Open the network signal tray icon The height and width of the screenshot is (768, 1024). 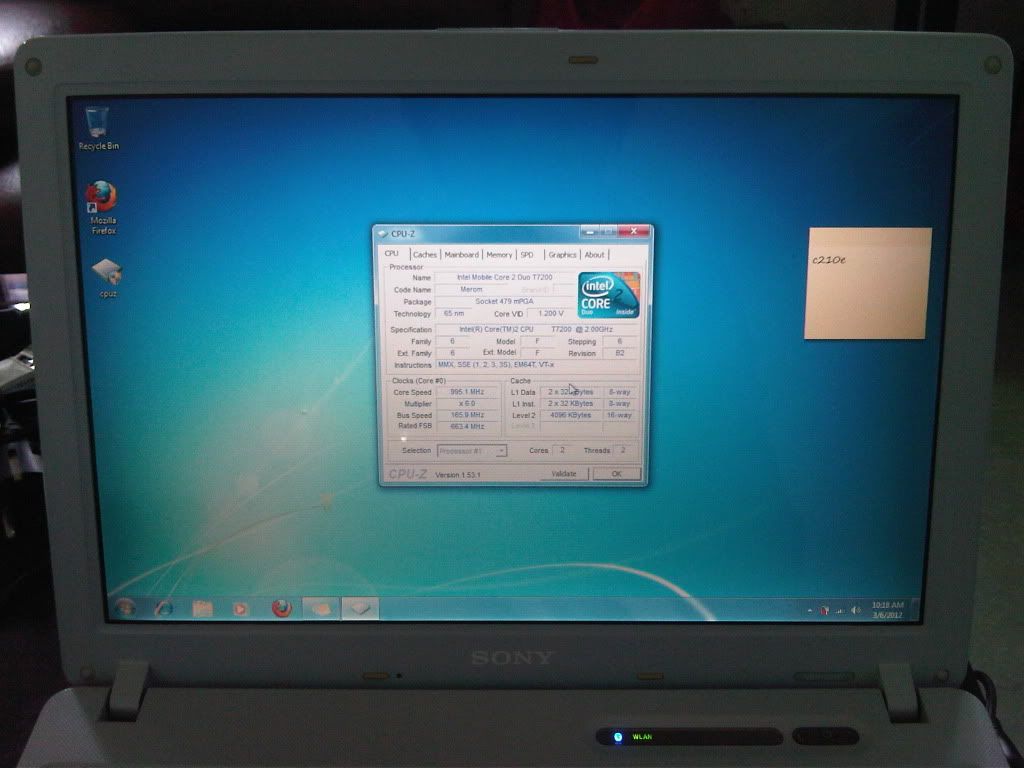840,611
